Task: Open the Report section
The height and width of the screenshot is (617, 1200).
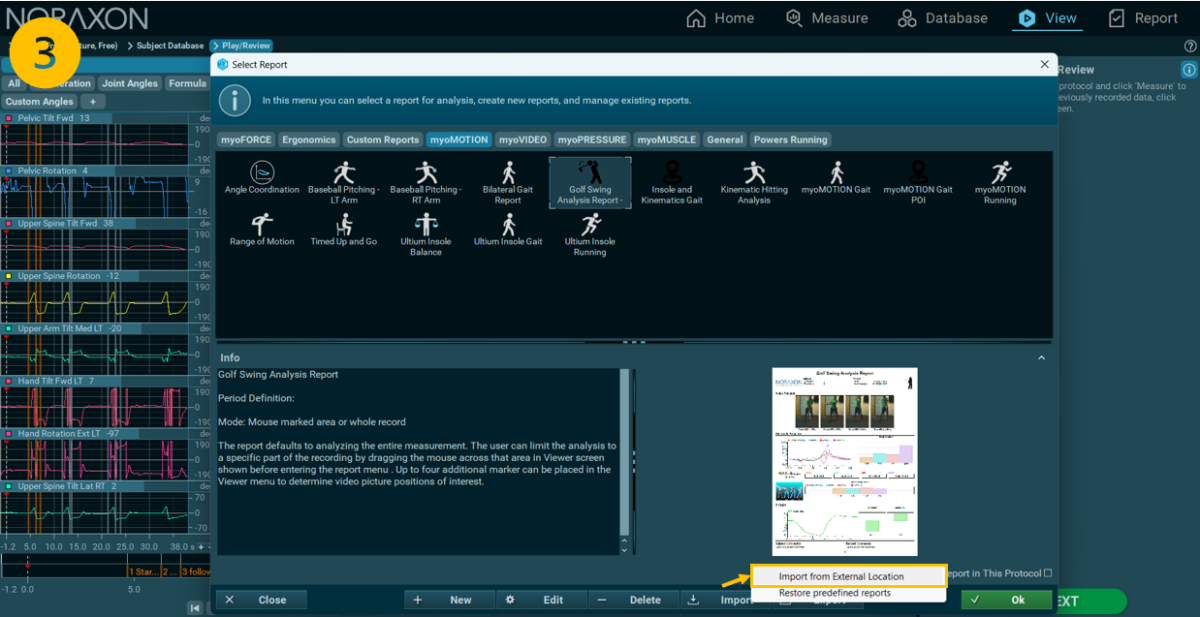Action: click(x=1143, y=18)
